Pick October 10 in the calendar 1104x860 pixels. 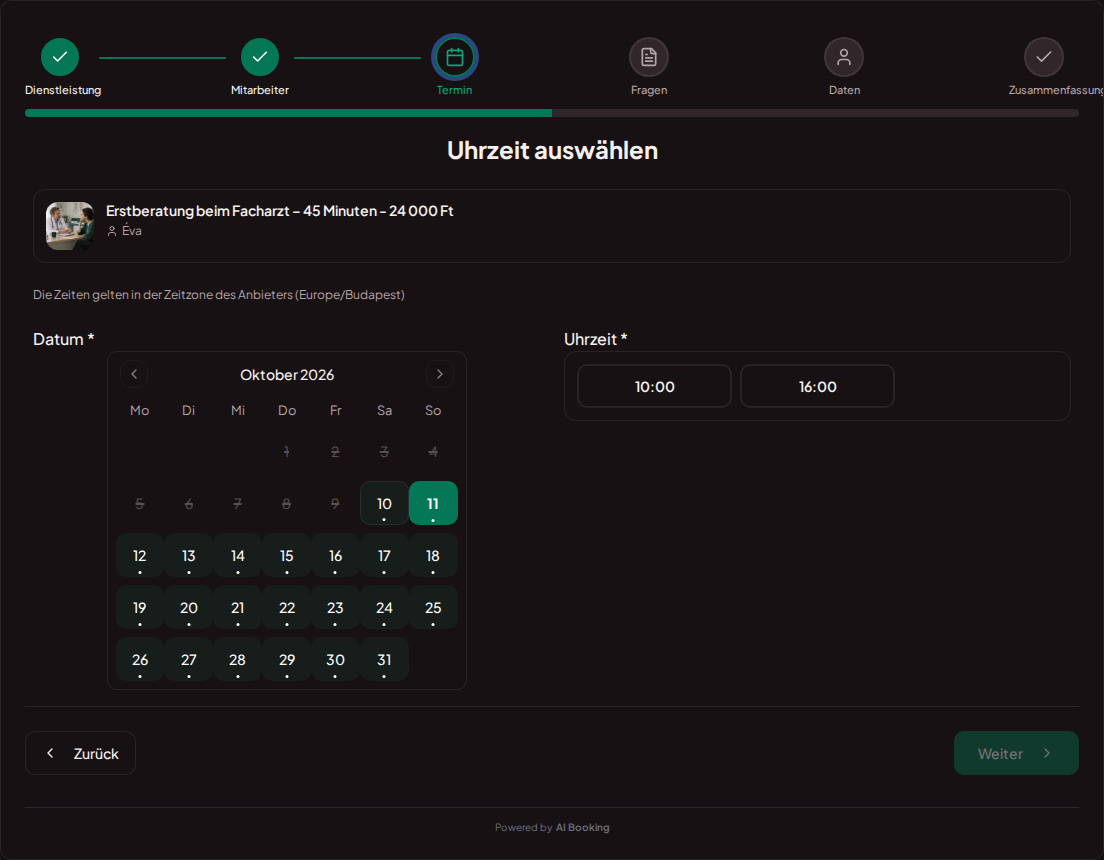384,503
